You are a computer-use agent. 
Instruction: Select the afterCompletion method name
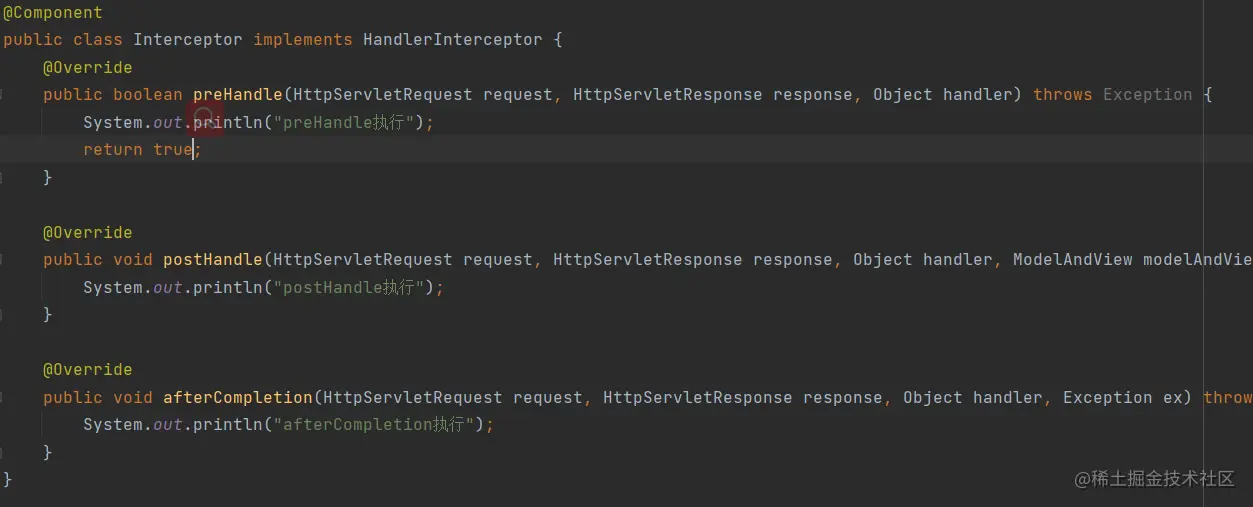238,398
